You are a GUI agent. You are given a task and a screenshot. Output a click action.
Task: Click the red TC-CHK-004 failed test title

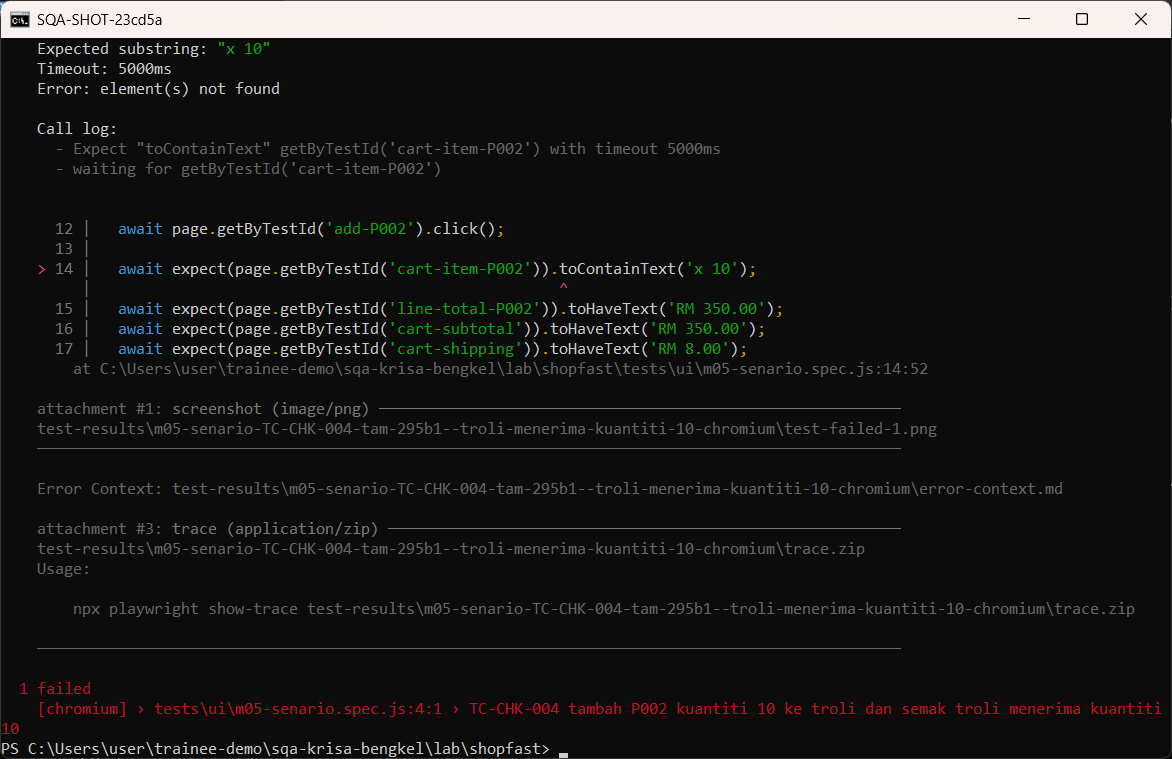[815, 709]
